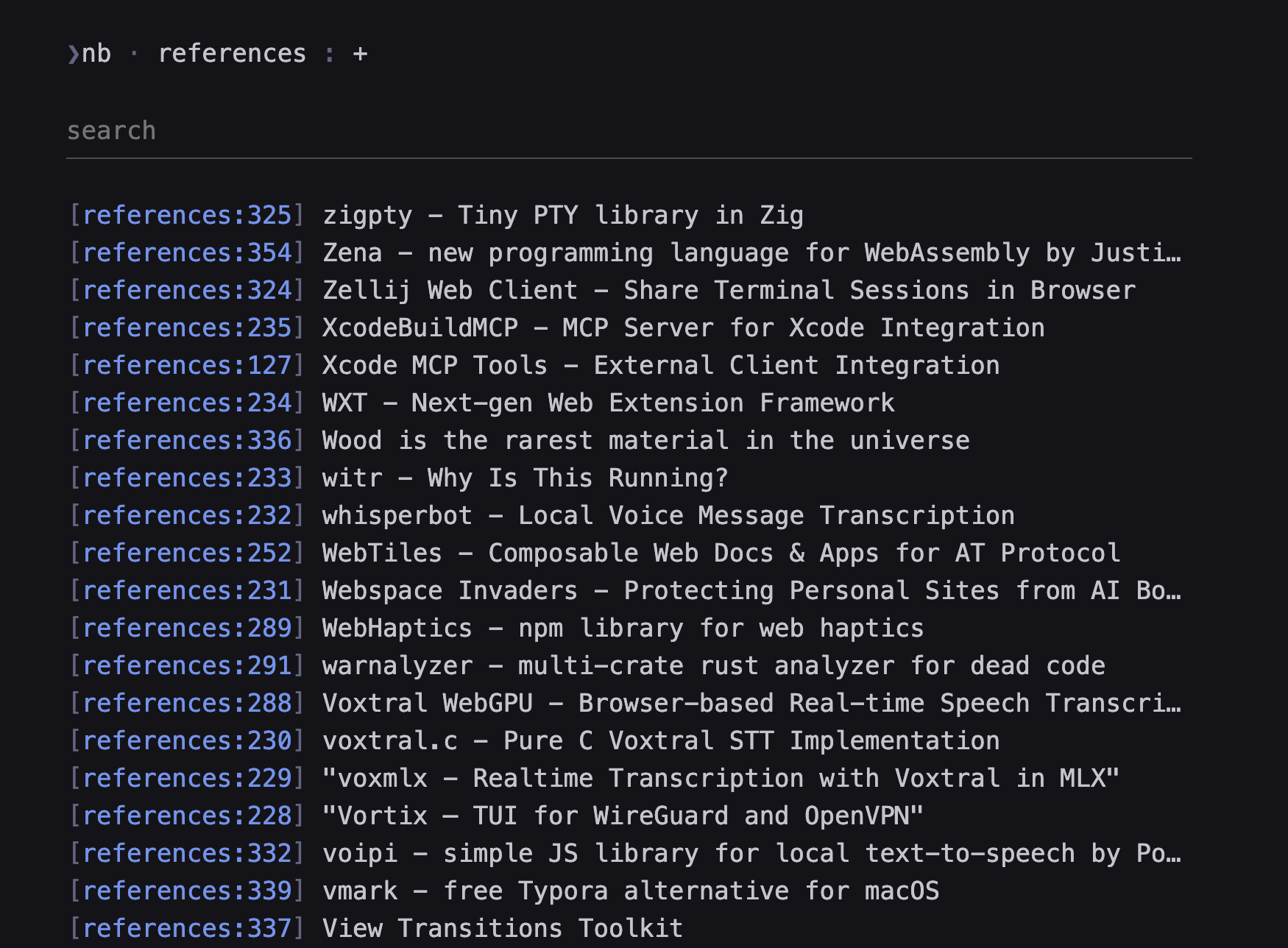
Task: Click the [references:336] ID tag for Wood entry
Action: tap(186, 439)
